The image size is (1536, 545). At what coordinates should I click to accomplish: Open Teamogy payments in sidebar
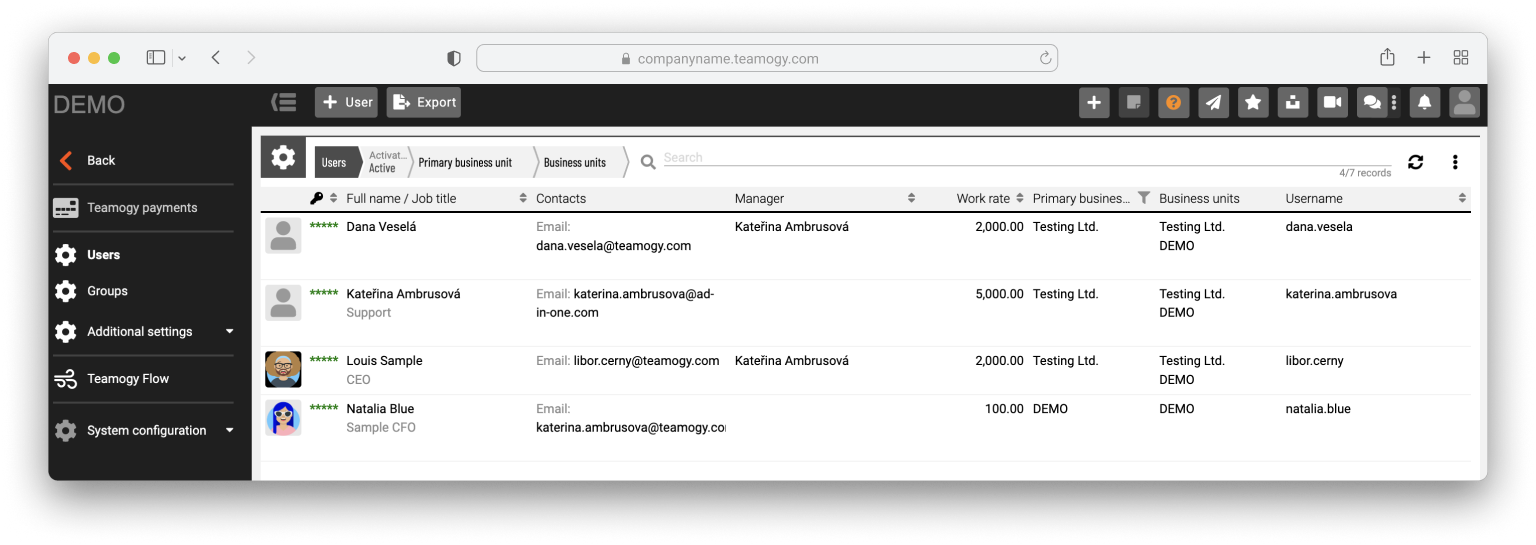coord(141,208)
